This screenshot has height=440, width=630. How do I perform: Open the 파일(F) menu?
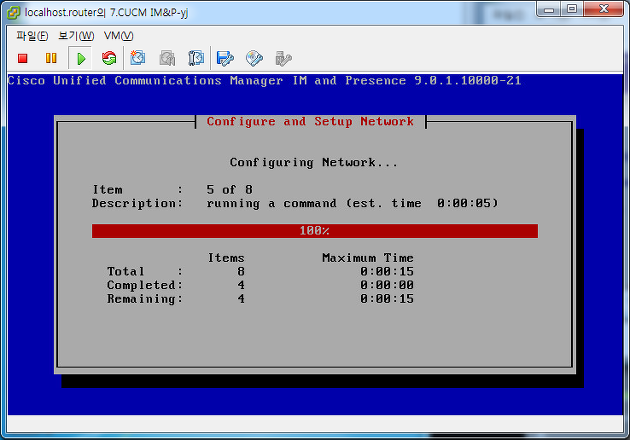[32, 36]
